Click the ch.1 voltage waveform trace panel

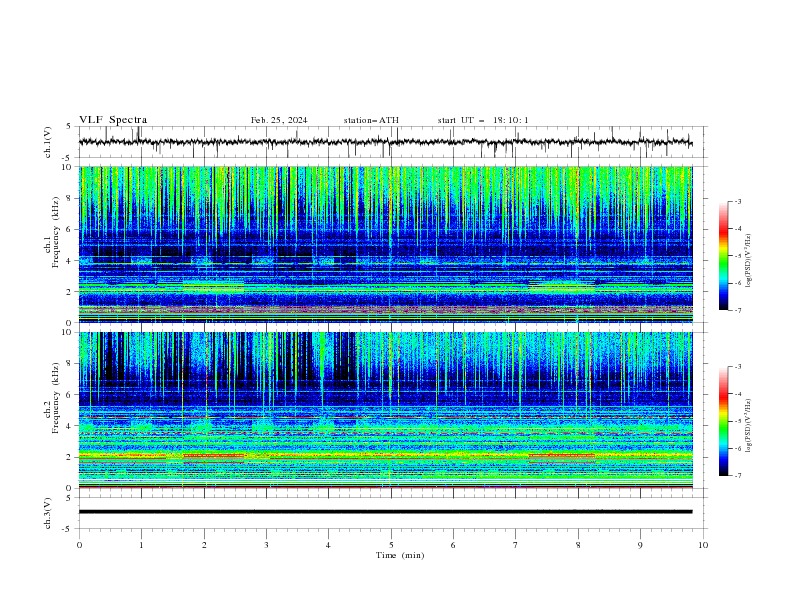pyautogui.click(x=392, y=142)
